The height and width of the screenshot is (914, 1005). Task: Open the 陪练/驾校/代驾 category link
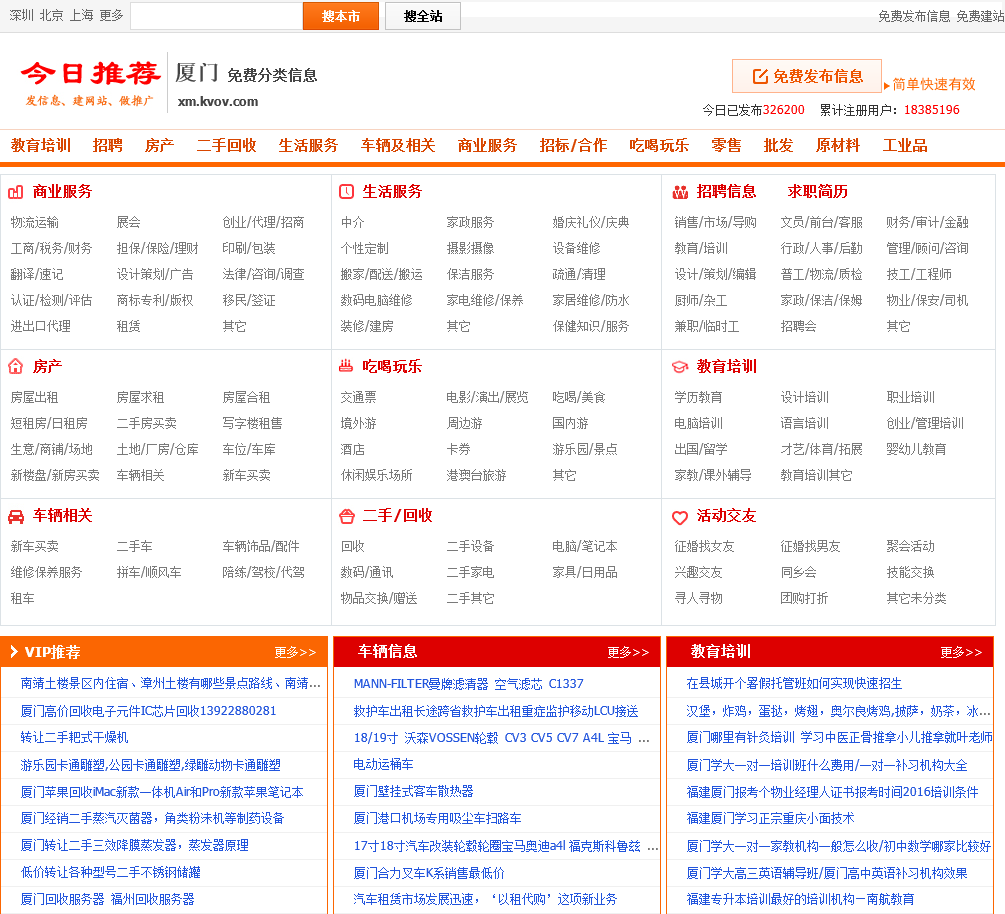pyautogui.click(x=263, y=572)
